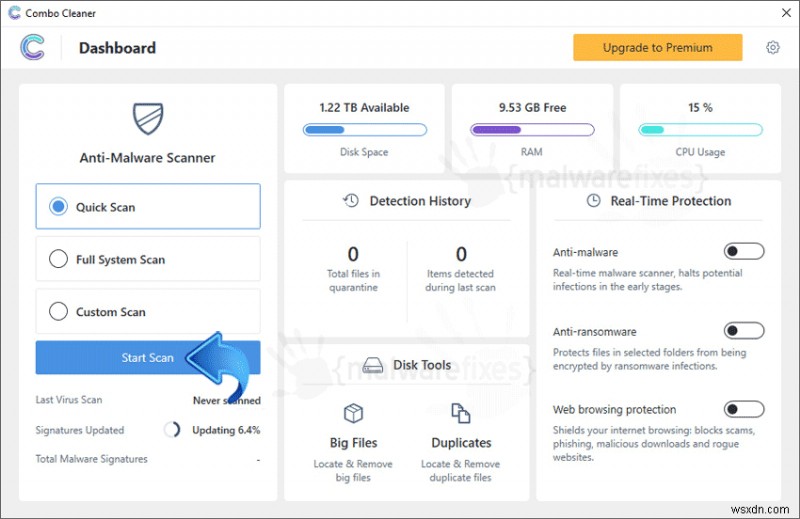Choose the Custom Scan option

click(x=148, y=311)
